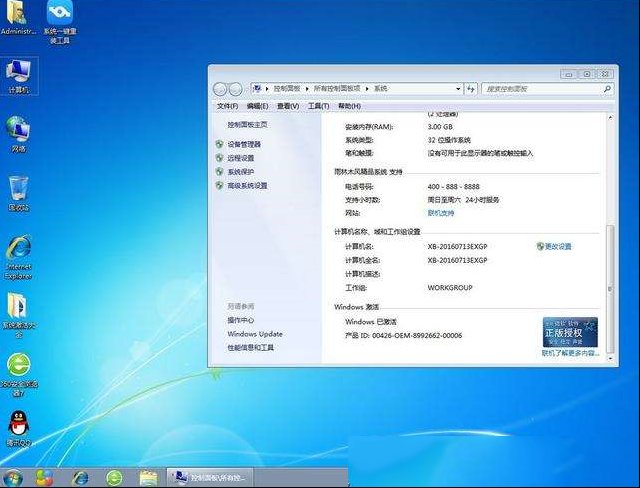Go forward with the round forward arrow
Viewport: 640px width, 488px height.
tap(236, 89)
